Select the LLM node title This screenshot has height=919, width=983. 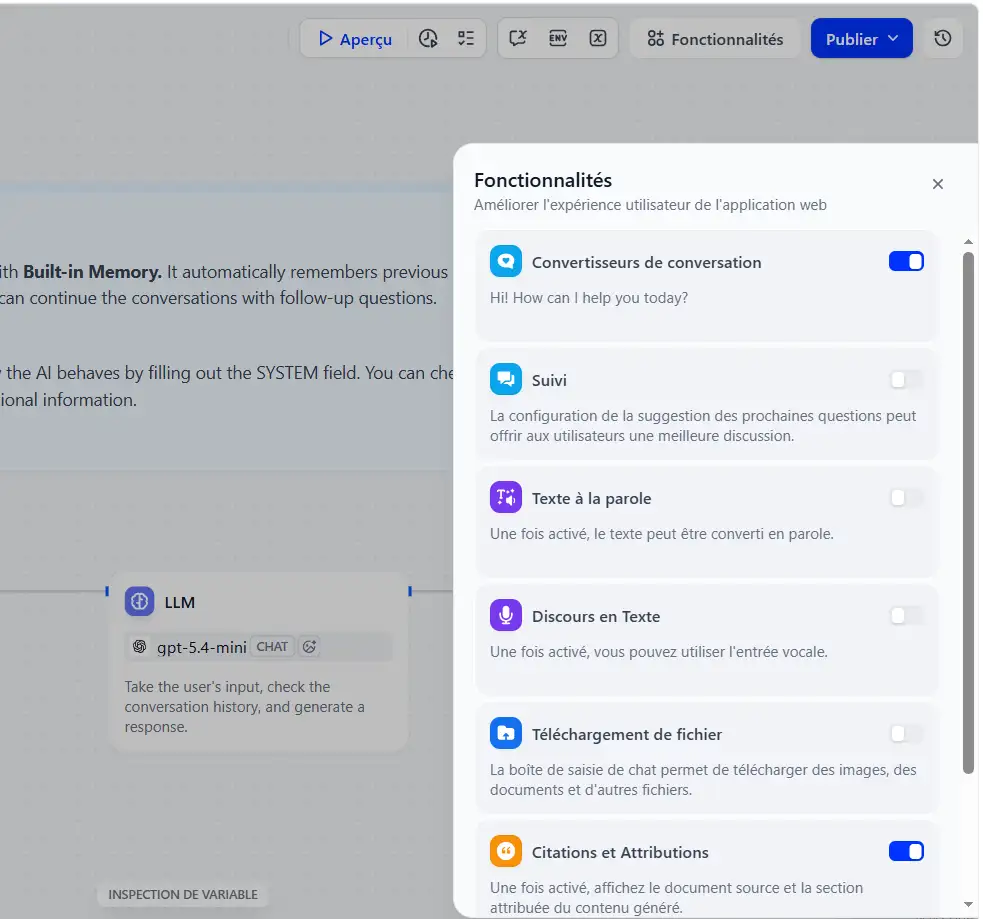pyautogui.click(x=180, y=602)
